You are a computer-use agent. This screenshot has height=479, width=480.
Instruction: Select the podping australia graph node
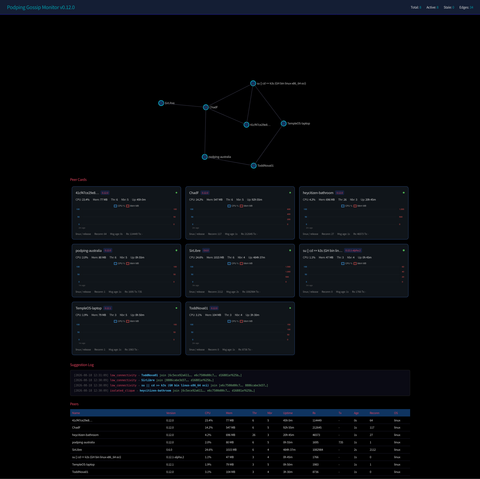205,157
